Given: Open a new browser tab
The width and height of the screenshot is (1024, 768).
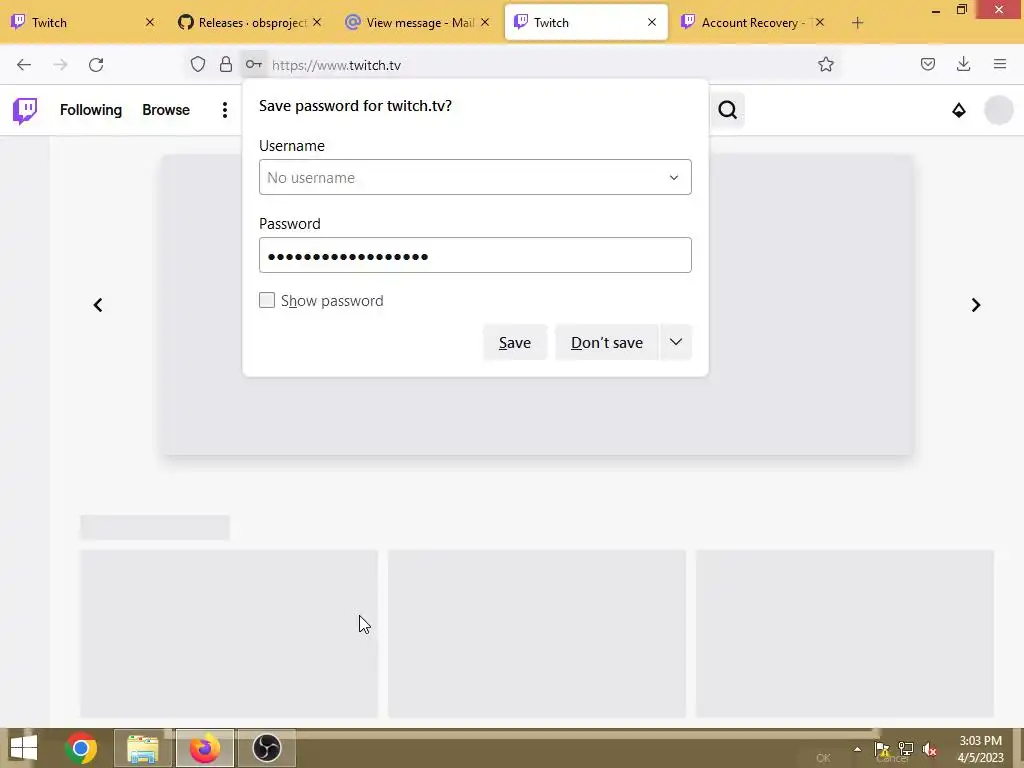Looking at the screenshot, I should click(x=857, y=23).
